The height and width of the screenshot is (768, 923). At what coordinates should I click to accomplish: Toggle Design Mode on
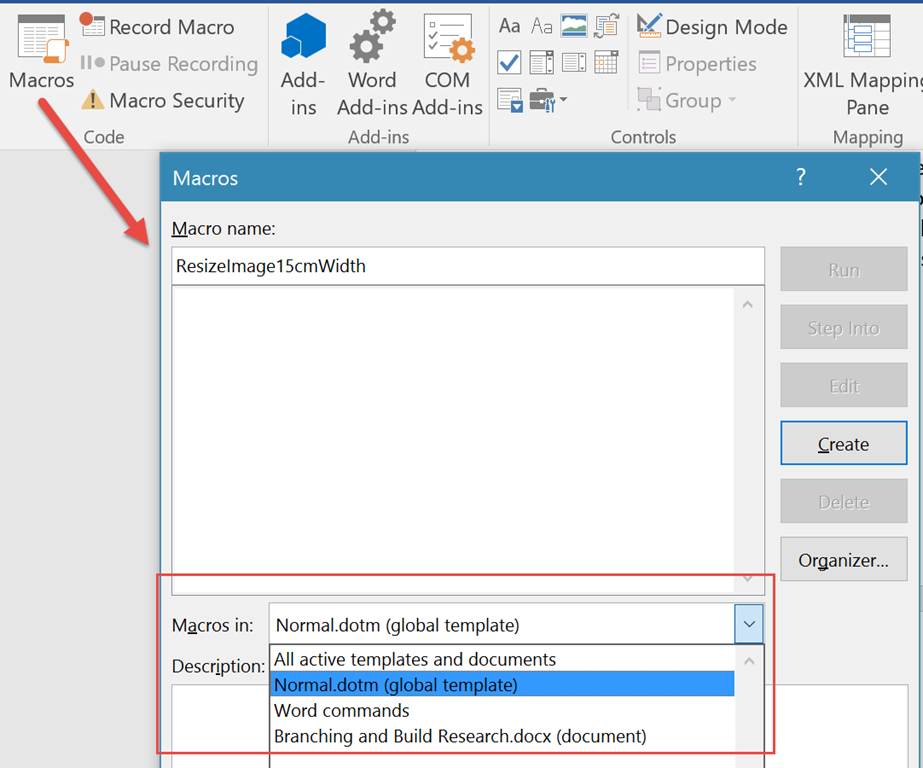pyautogui.click(x=711, y=26)
